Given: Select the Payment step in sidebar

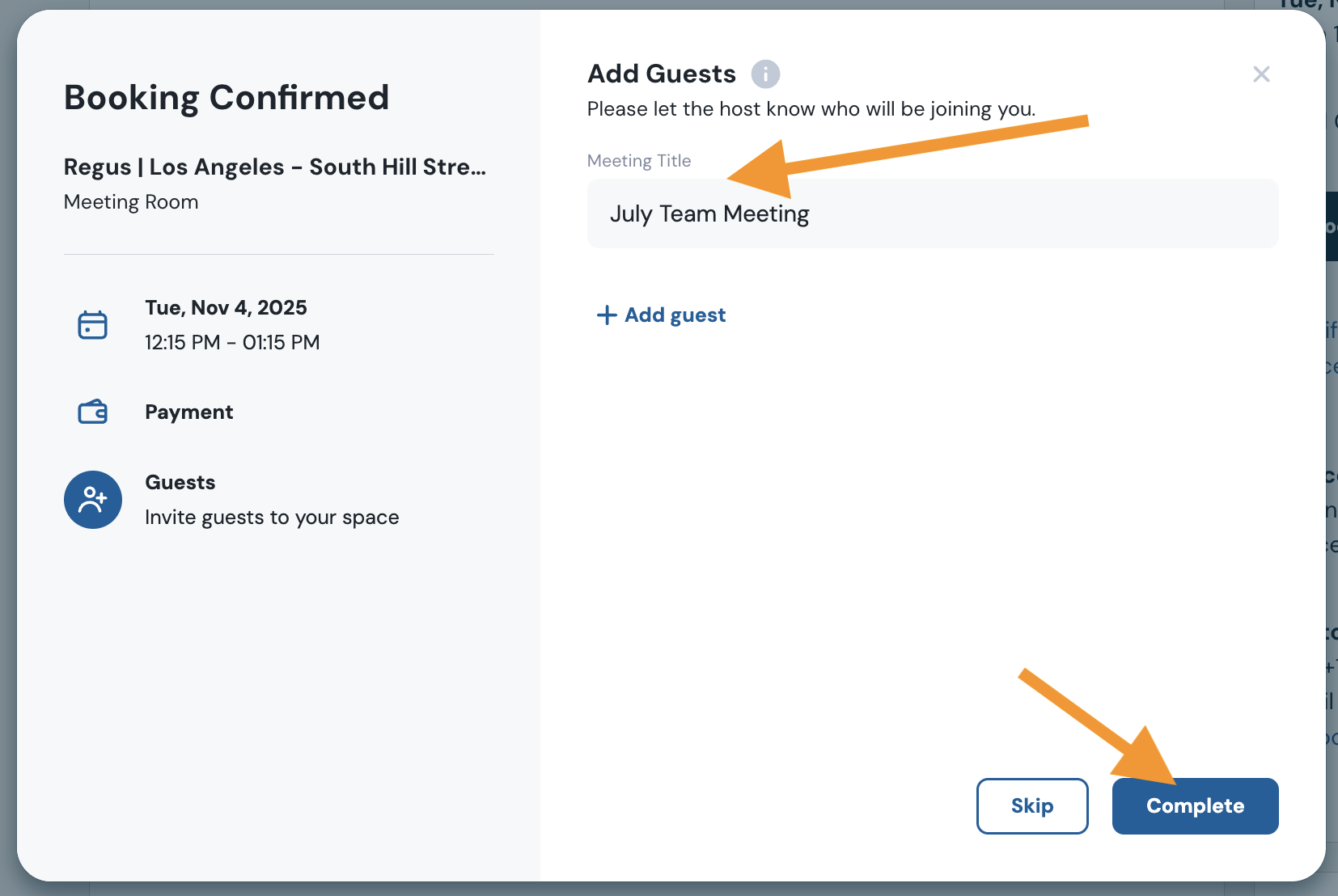Looking at the screenshot, I should [189, 412].
